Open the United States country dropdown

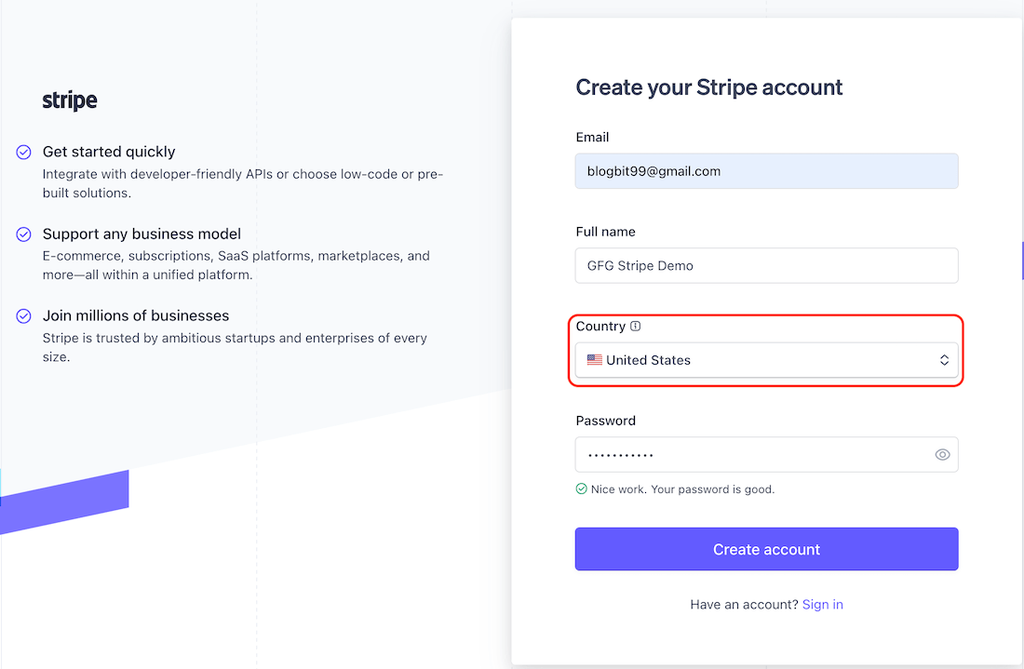pyautogui.click(x=766, y=360)
